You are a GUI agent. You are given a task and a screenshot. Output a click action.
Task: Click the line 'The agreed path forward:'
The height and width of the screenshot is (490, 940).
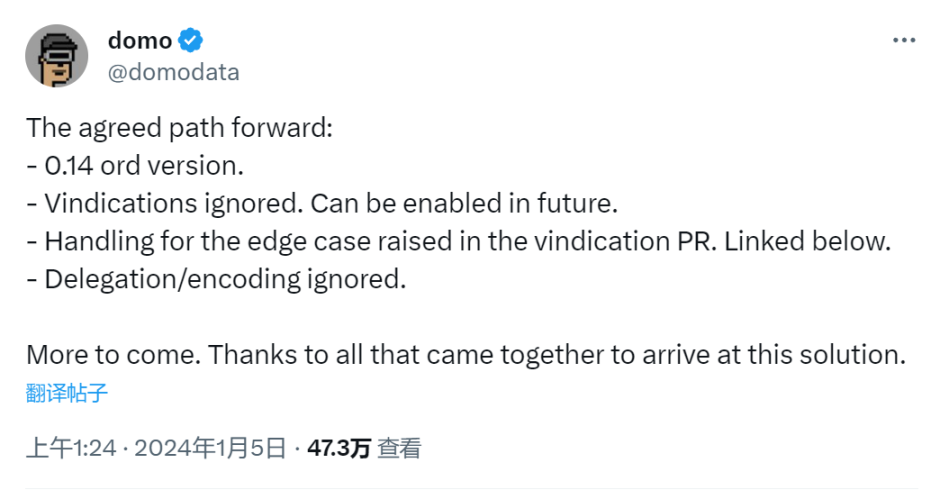(179, 128)
